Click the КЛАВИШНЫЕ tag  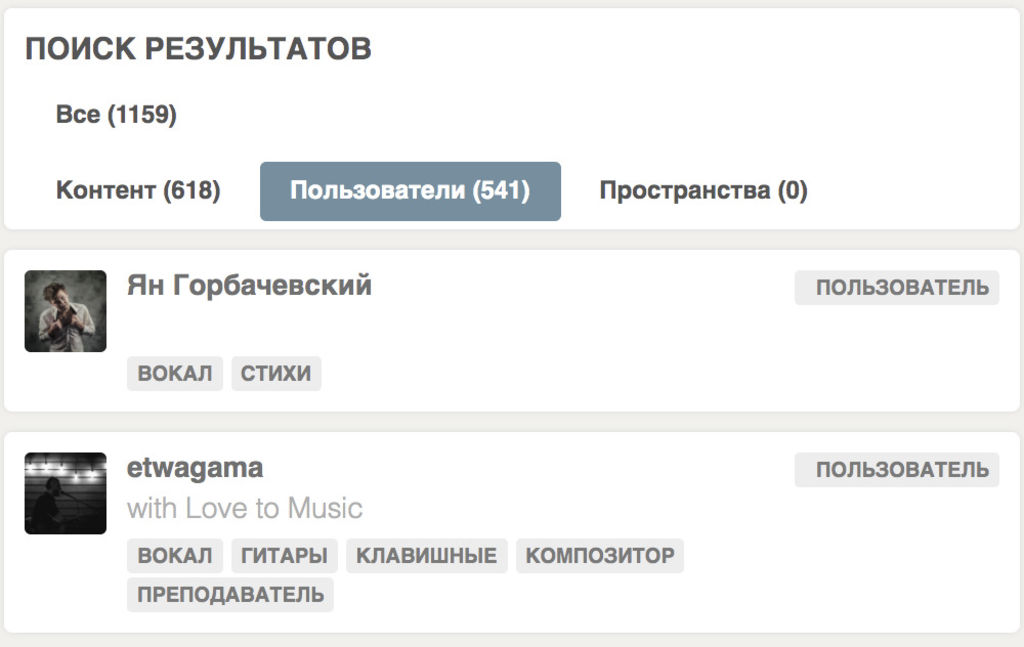426,556
